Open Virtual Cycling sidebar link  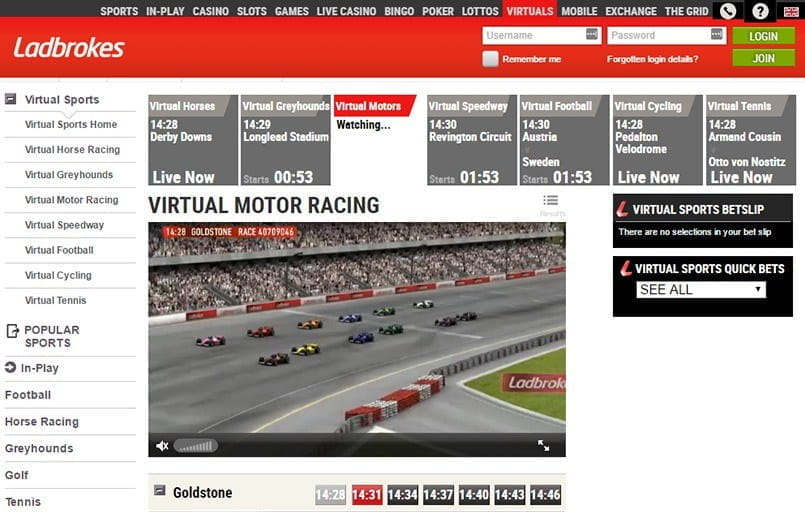pos(58,275)
